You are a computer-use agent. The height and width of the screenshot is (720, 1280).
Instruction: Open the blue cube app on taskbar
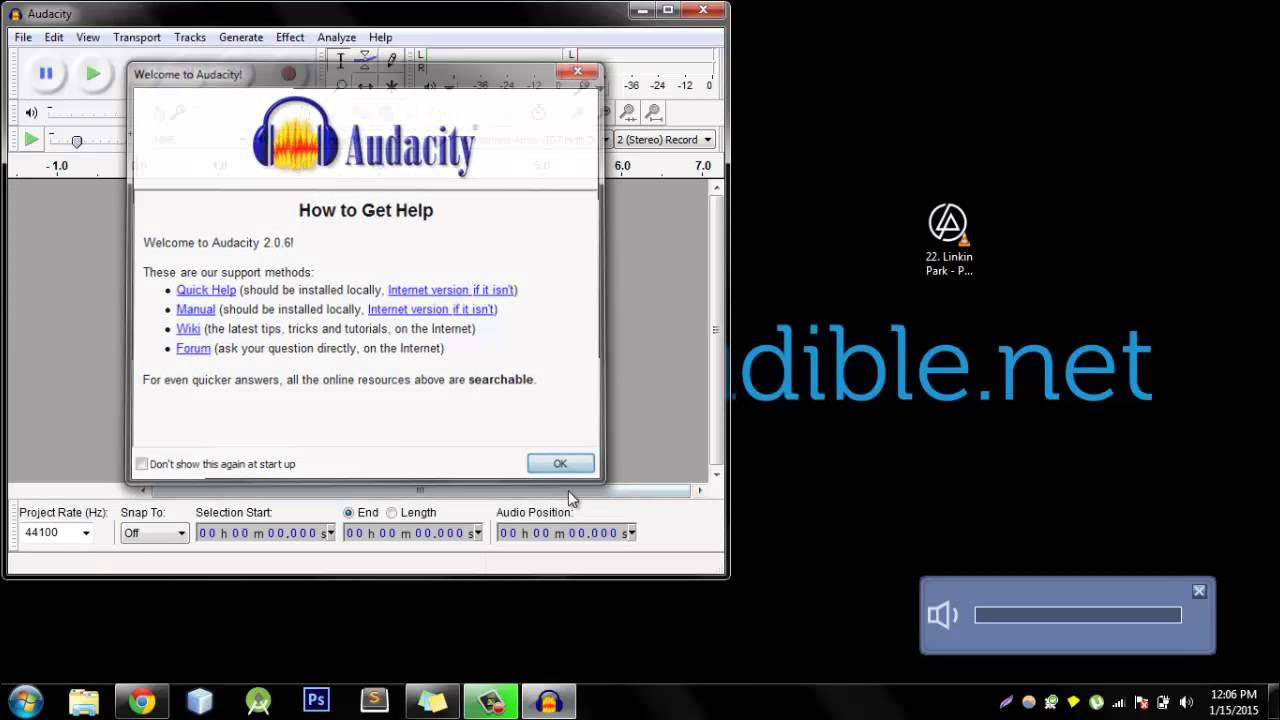pyautogui.click(x=200, y=701)
